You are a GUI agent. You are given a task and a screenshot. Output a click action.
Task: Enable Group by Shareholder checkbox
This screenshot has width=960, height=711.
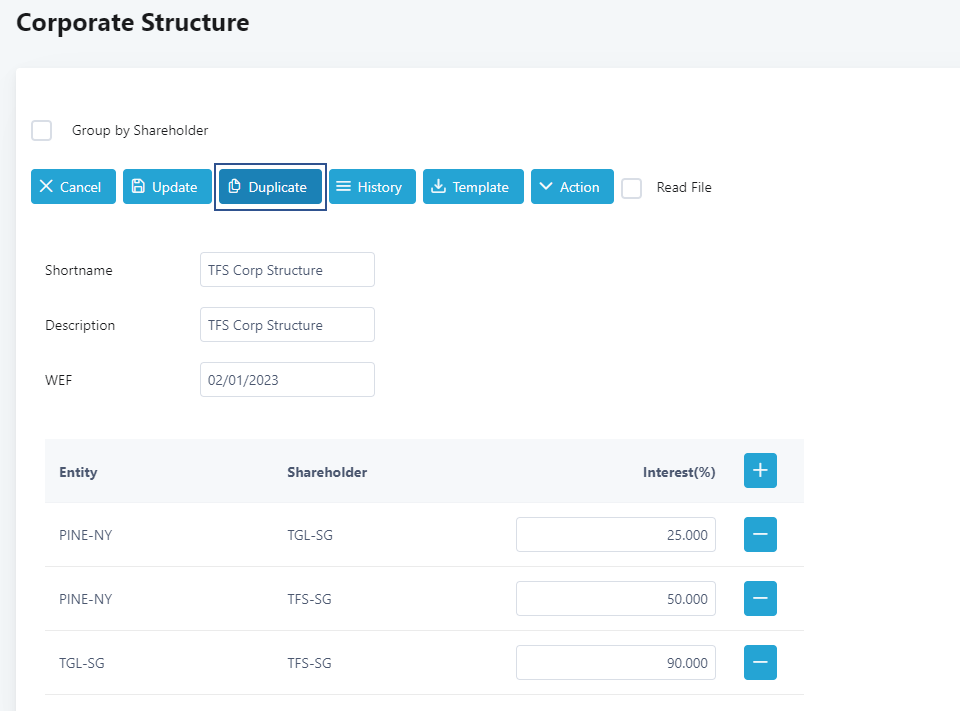click(42, 131)
